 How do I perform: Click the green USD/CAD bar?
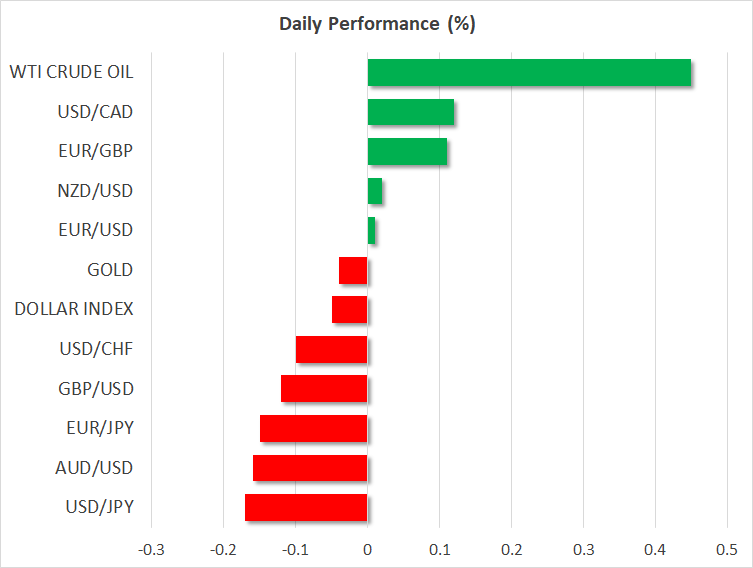point(411,112)
